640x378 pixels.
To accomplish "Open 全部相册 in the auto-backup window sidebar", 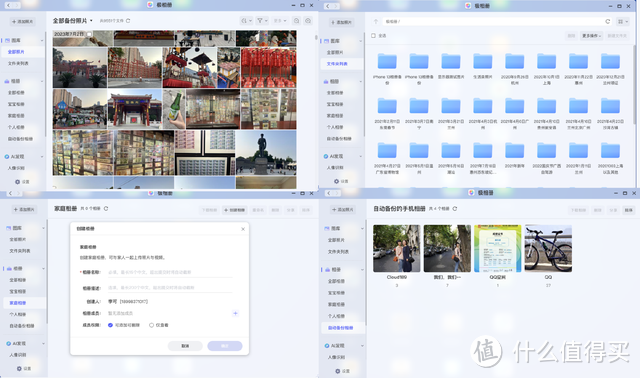I will 336,281.
